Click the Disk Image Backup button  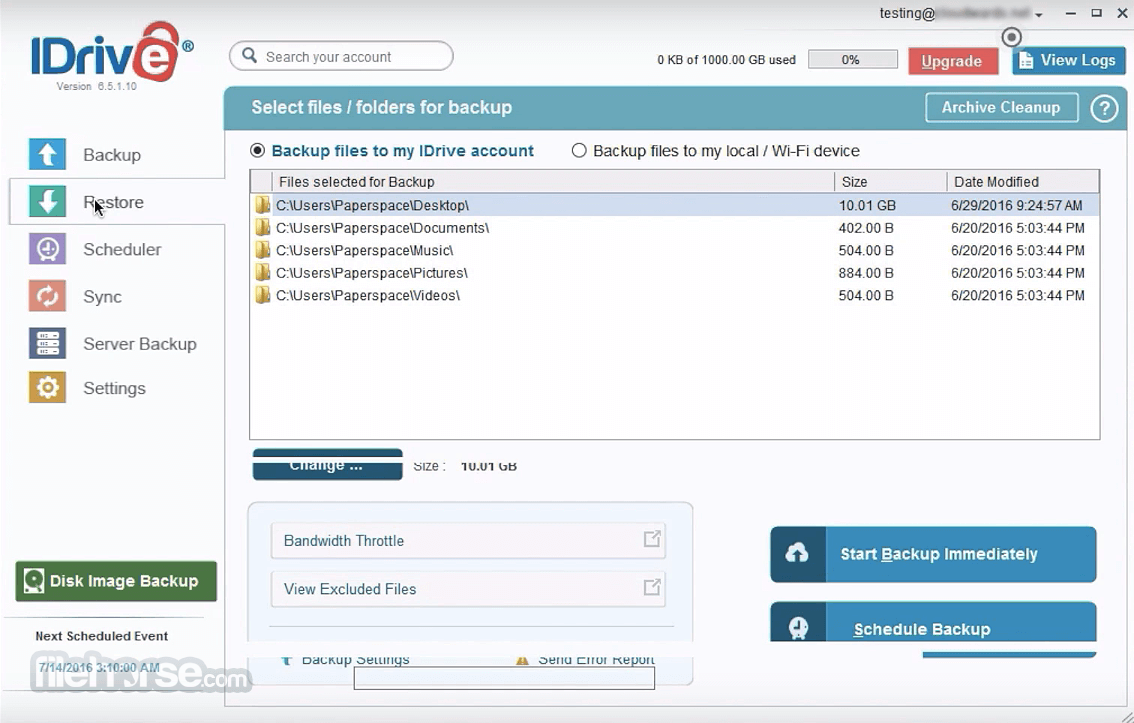click(x=116, y=581)
